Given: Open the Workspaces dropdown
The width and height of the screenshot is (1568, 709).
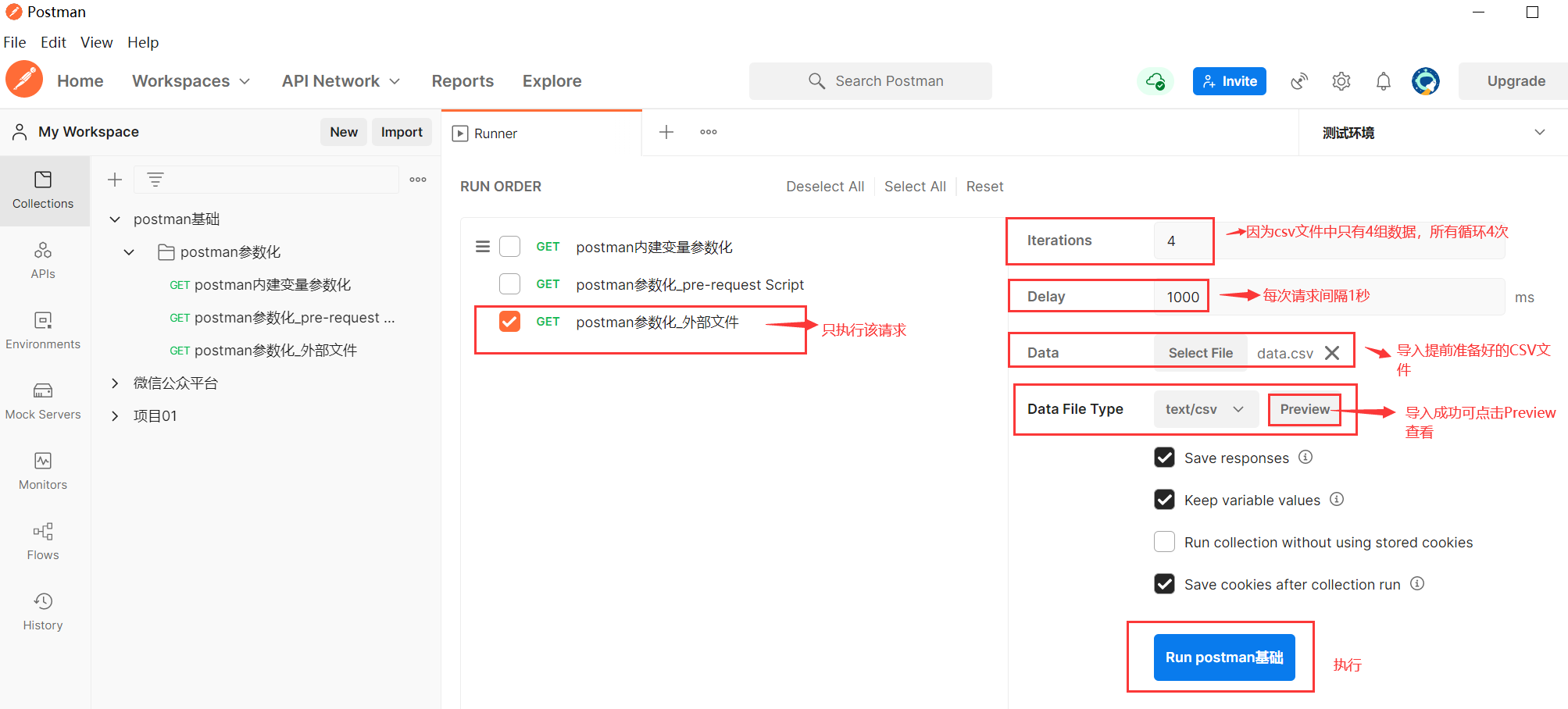Looking at the screenshot, I should tap(191, 81).
